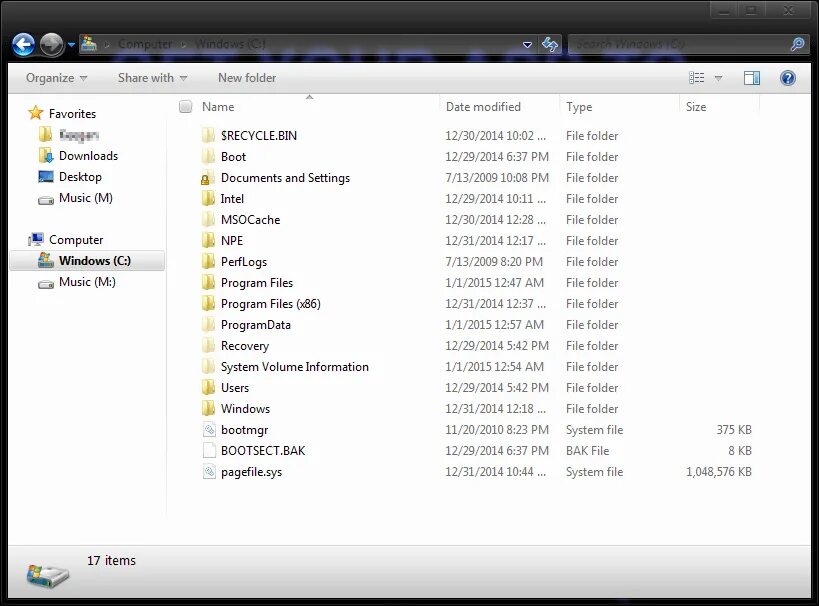This screenshot has width=819, height=606.
Task: Open the Organize menu
Action: tap(56, 78)
